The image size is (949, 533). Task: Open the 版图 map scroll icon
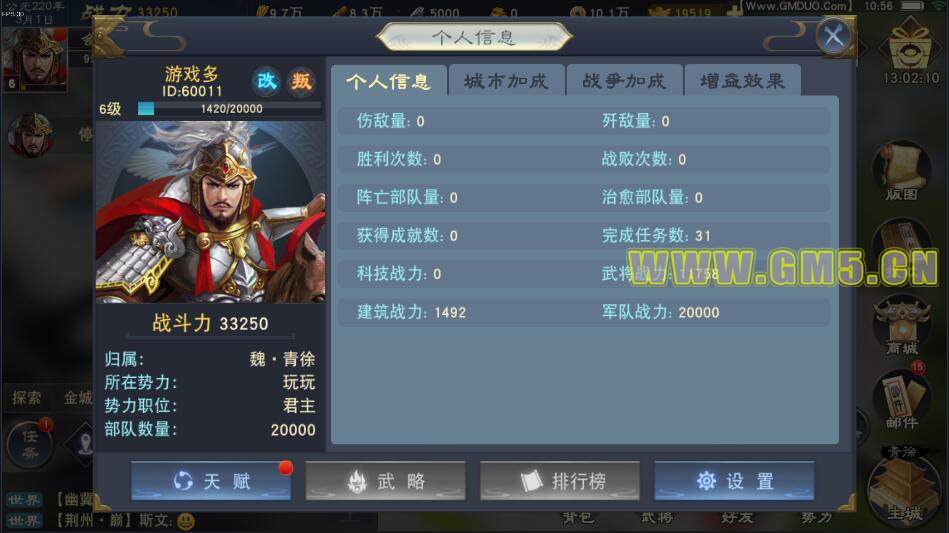pos(901,172)
